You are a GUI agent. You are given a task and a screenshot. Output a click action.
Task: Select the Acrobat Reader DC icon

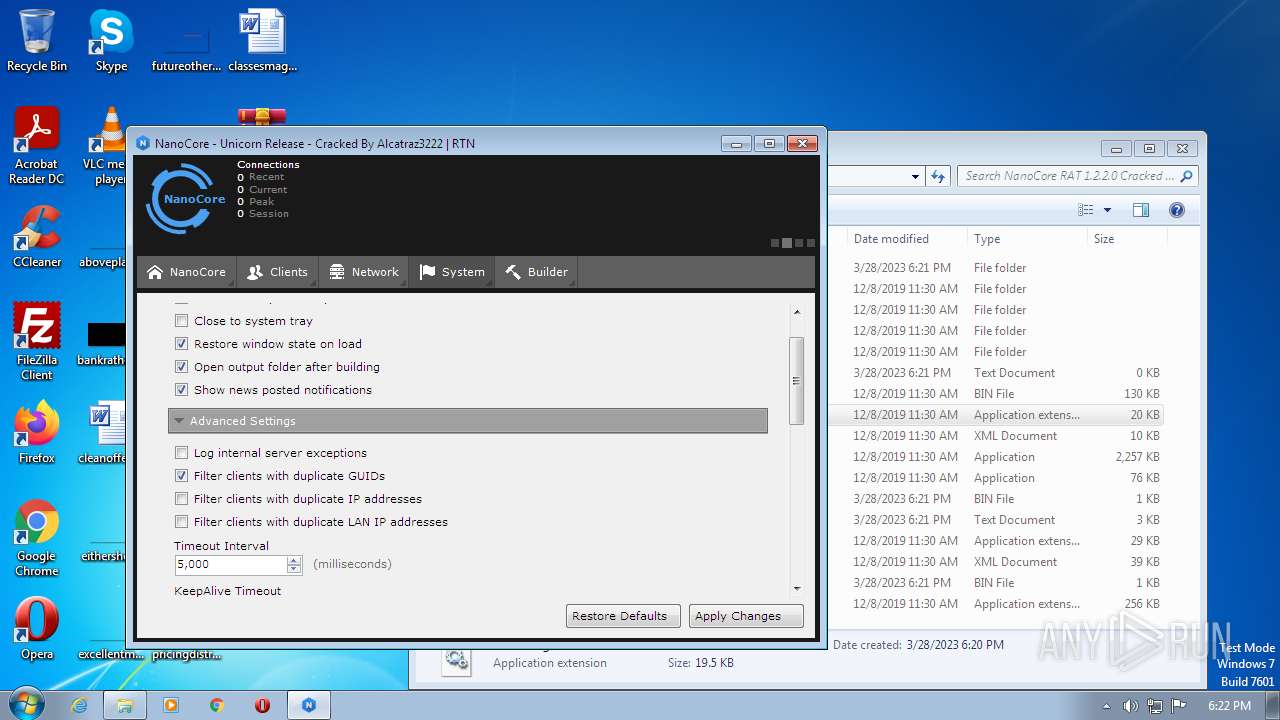pyautogui.click(x=37, y=146)
